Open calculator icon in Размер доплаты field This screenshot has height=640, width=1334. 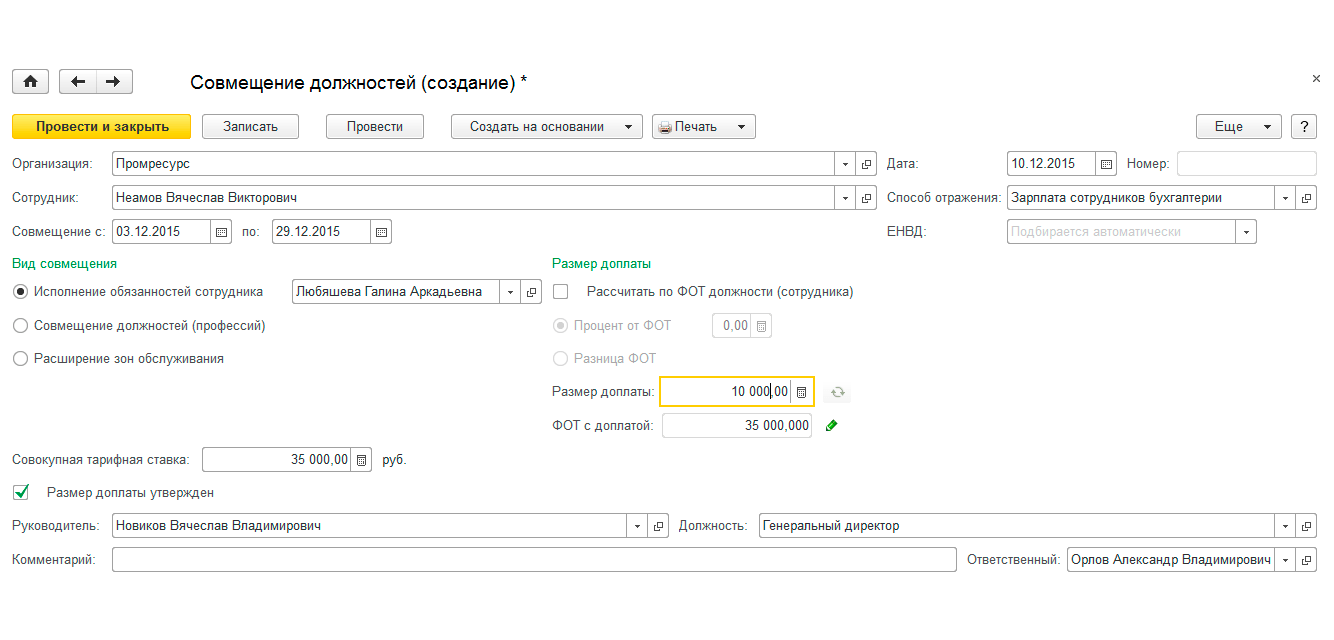tap(801, 392)
